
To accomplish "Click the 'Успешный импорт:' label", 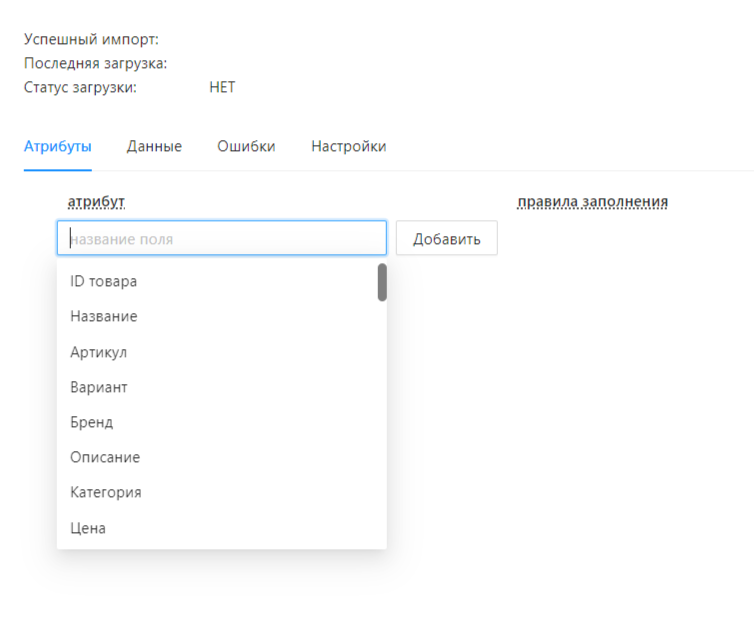I will (91, 40).
